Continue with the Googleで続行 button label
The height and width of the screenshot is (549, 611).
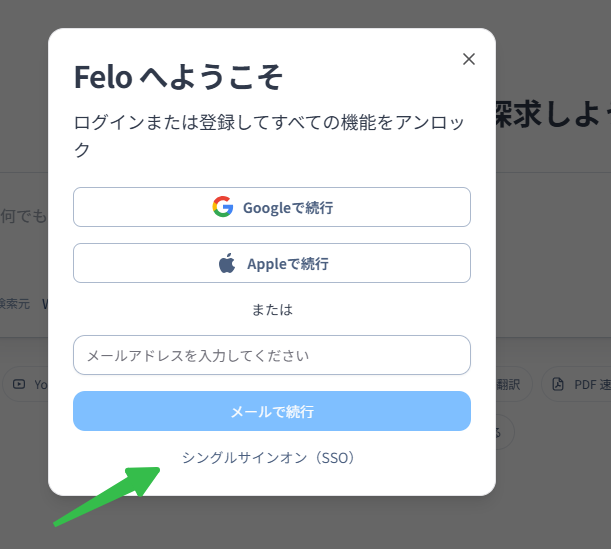tap(288, 207)
